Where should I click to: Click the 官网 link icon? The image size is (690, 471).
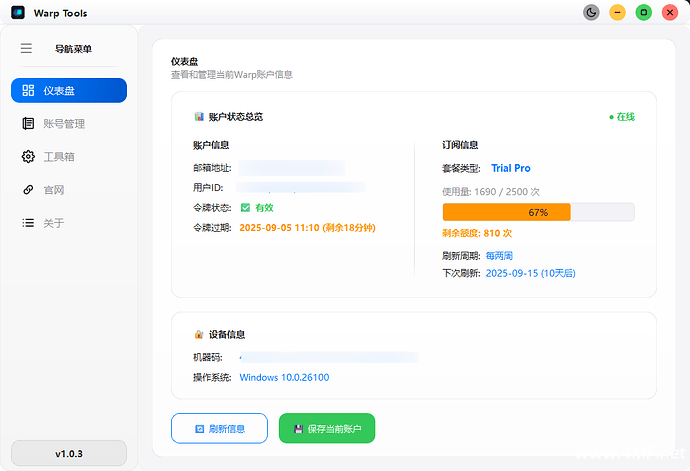28,190
